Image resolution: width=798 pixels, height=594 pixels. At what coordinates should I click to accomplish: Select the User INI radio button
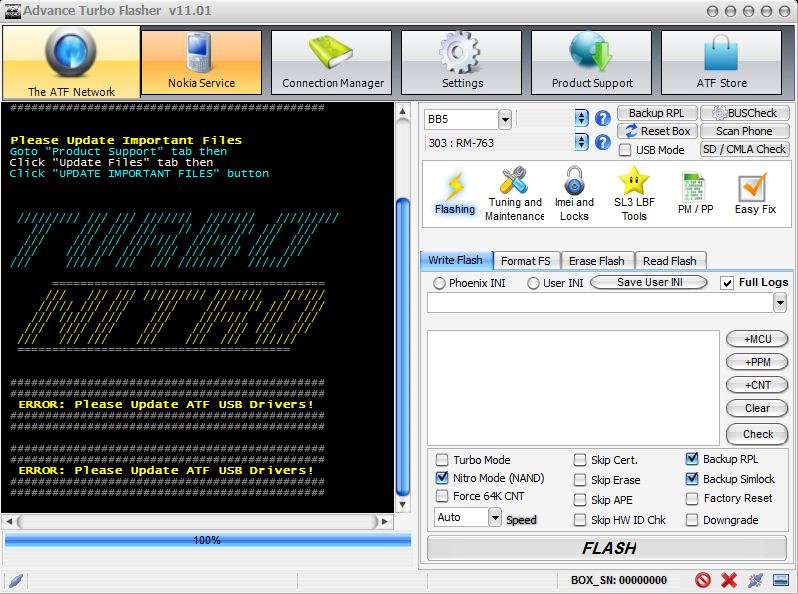(533, 283)
